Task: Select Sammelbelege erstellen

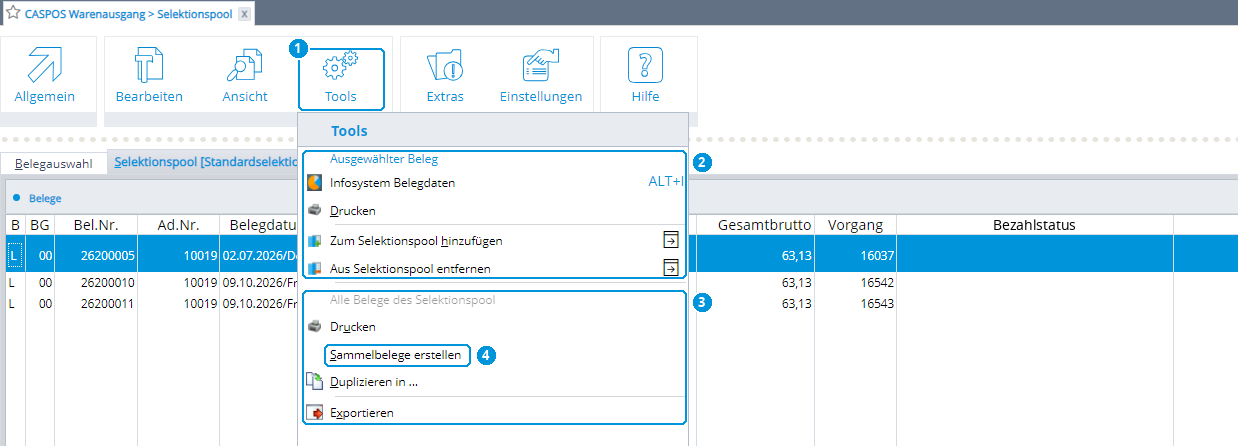Action: (x=398, y=355)
